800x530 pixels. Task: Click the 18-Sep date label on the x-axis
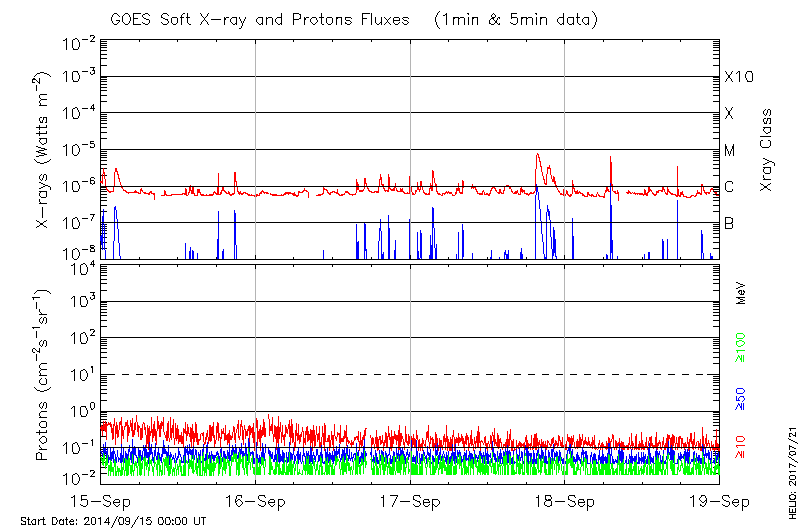pos(565,501)
